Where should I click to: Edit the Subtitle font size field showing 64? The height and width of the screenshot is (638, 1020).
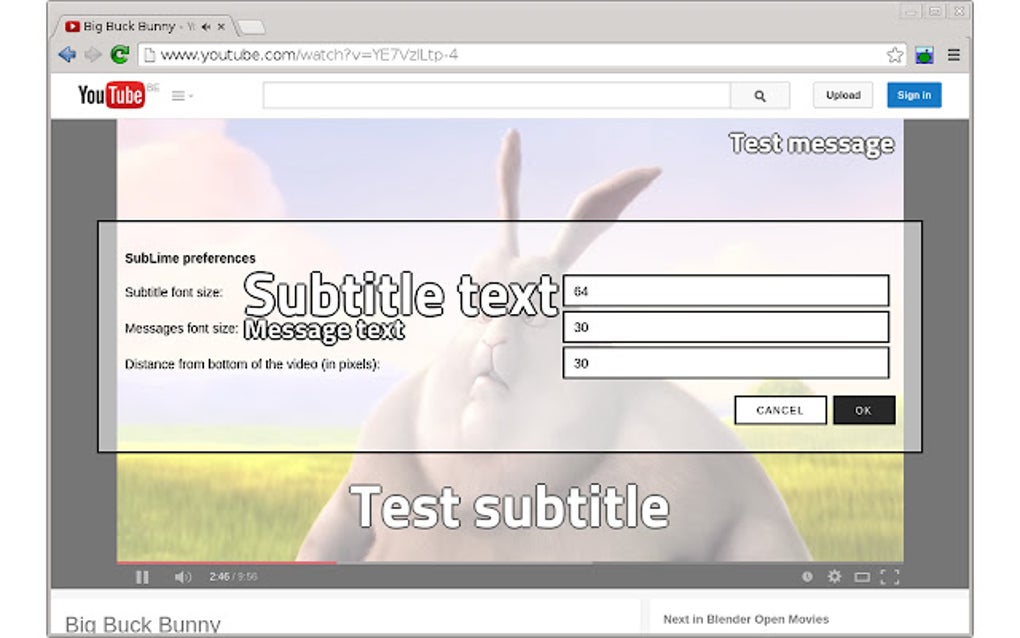(x=727, y=290)
